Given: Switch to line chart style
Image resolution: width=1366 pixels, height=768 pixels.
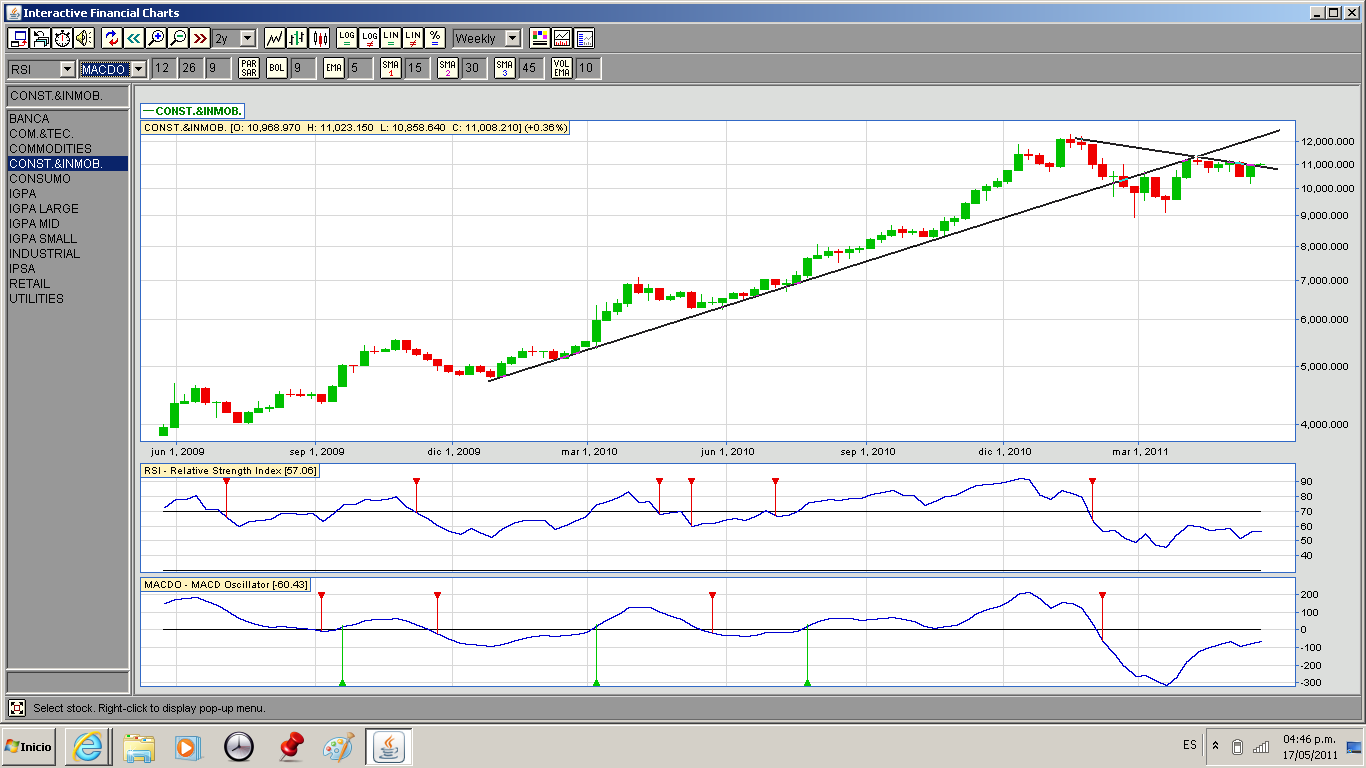Looking at the screenshot, I should click(275, 38).
